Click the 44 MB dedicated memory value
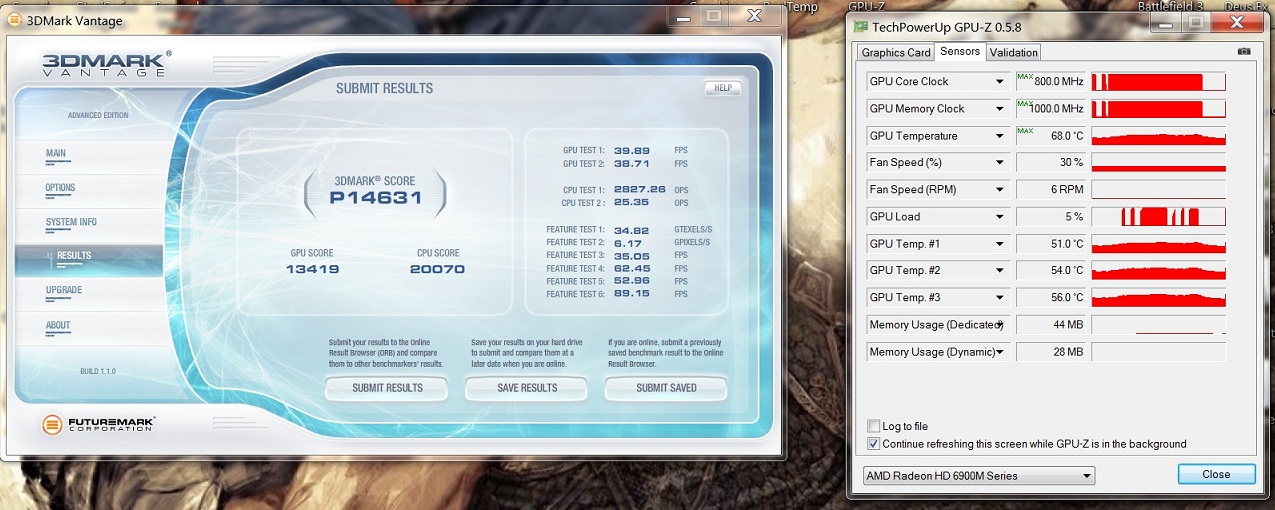Viewport: 1275px width, 510px height. [1068, 325]
